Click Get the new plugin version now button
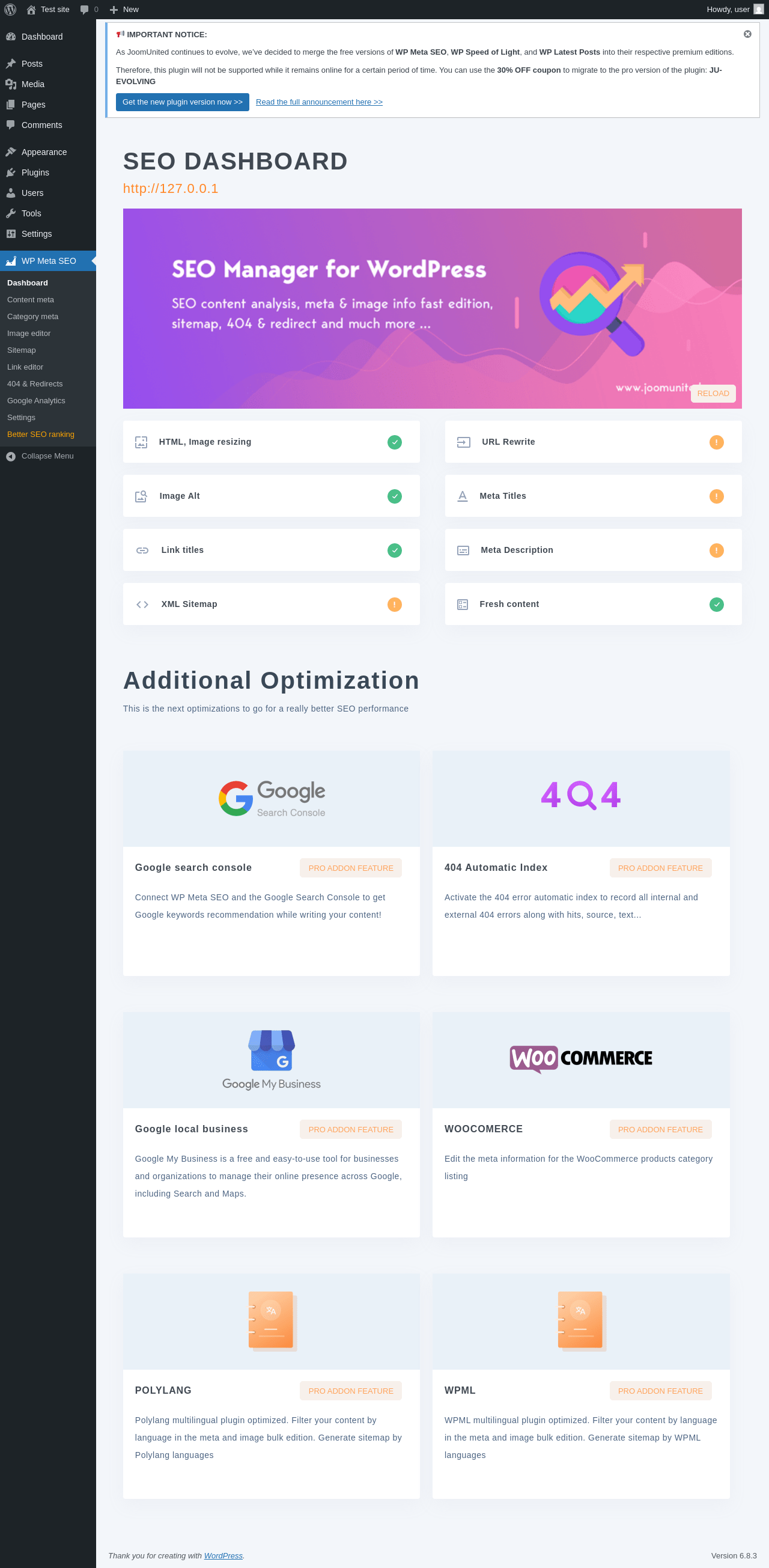Image resolution: width=769 pixels, height=1568 pixels. [183, 102]
